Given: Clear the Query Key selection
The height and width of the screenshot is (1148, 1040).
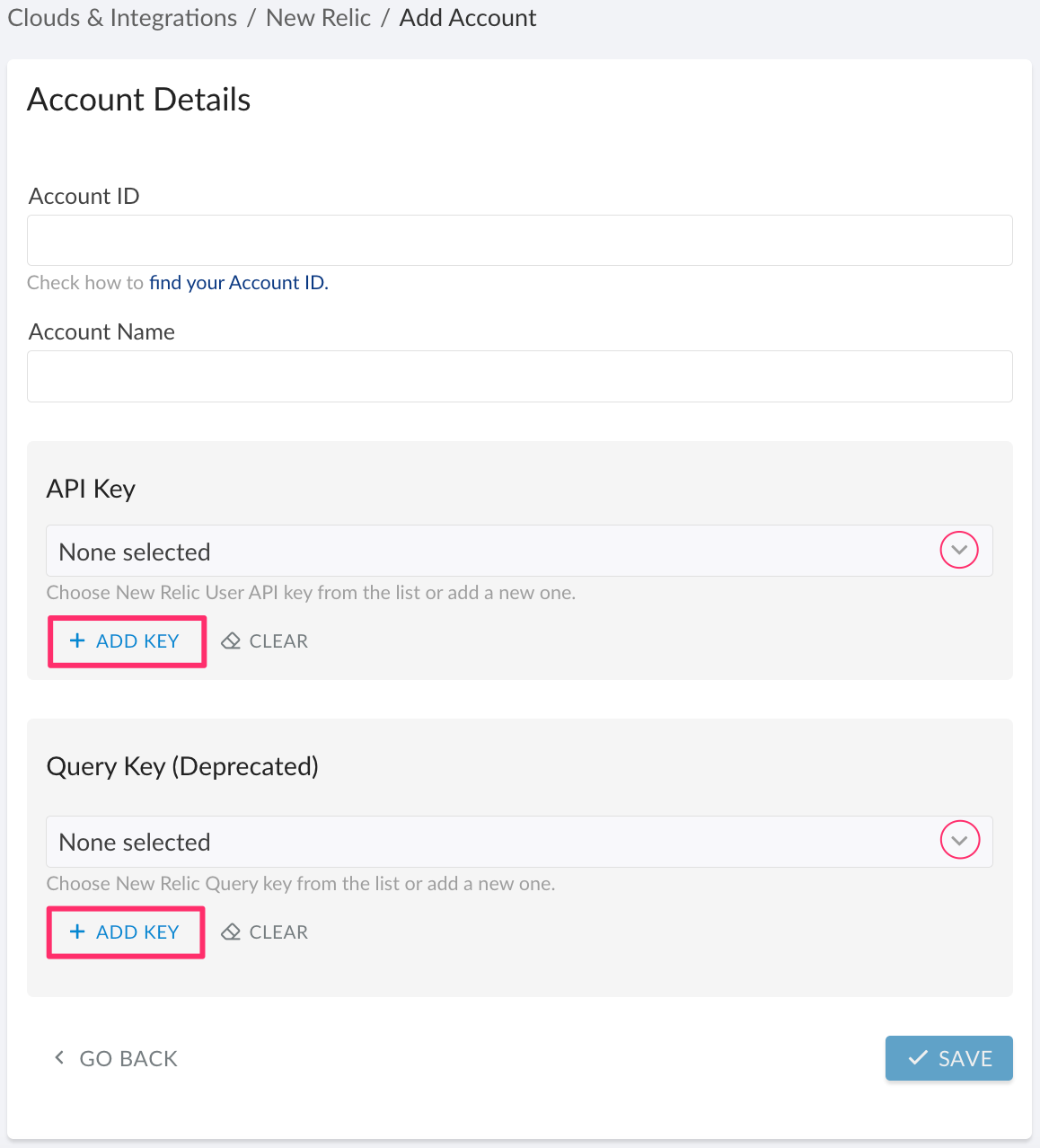Looking at the screenshot, I should (x=265, y=932).
